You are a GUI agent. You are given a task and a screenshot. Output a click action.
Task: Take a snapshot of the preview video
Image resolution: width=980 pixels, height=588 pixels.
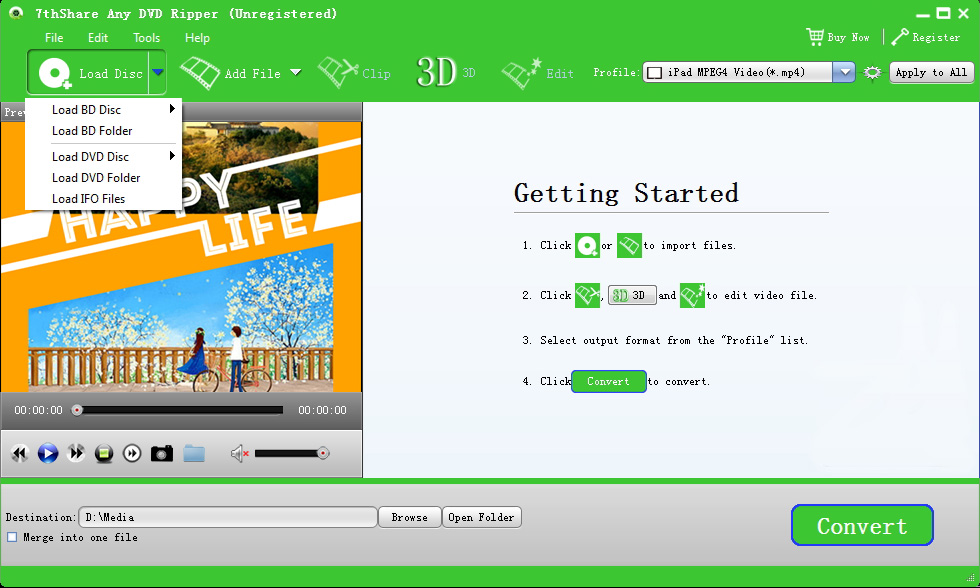[162, 453]
